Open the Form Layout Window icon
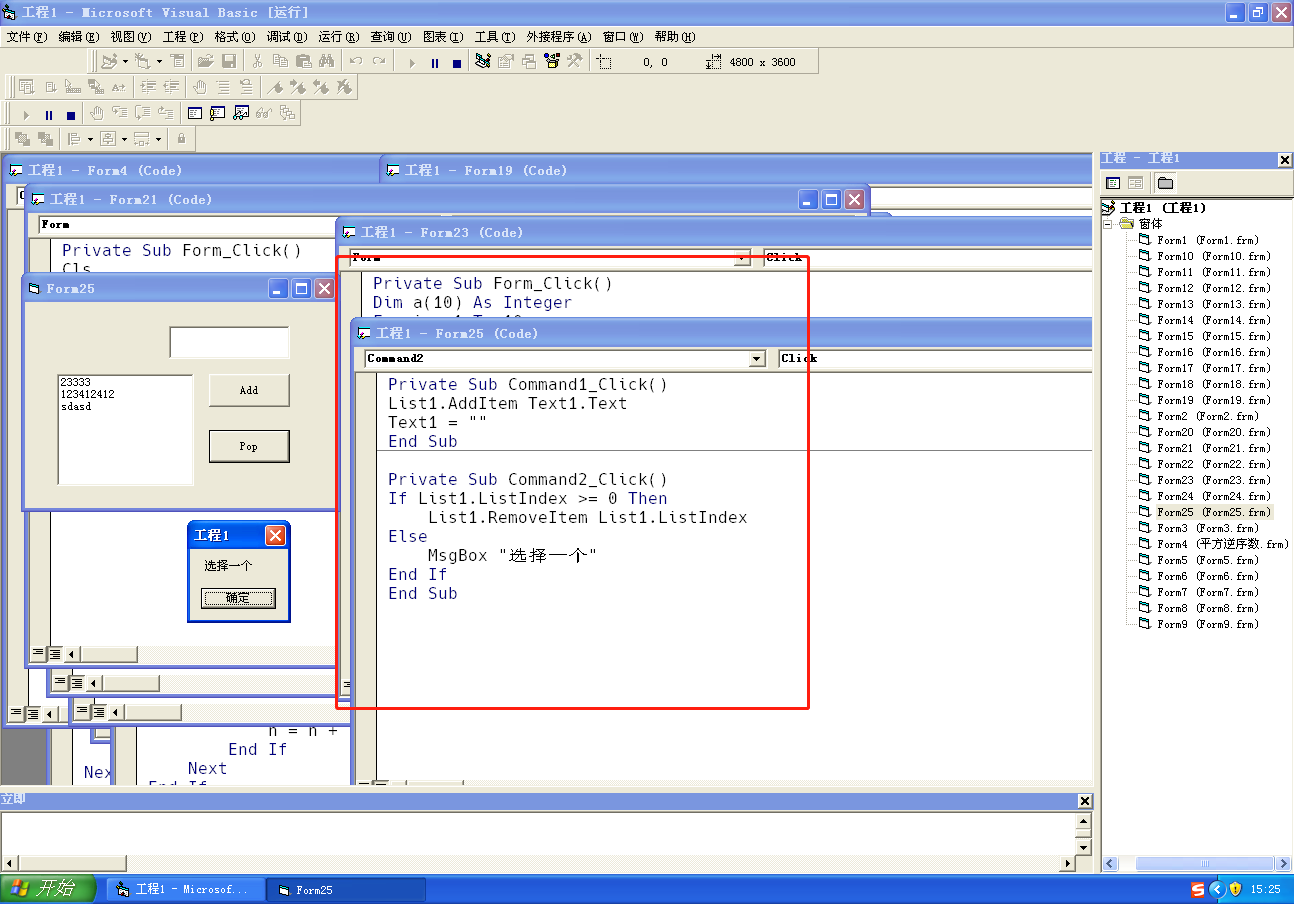1294x904 pixels. [x=529, y=61]
